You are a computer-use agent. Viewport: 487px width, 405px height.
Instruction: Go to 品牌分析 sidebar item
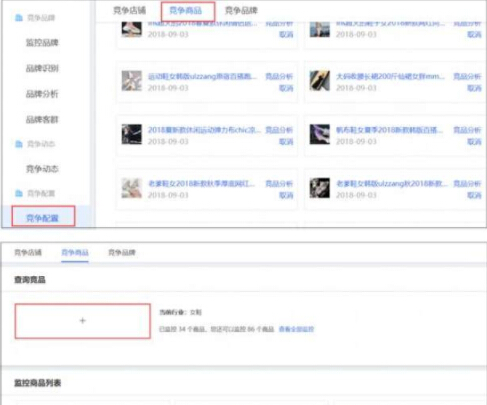coord(42,94)
